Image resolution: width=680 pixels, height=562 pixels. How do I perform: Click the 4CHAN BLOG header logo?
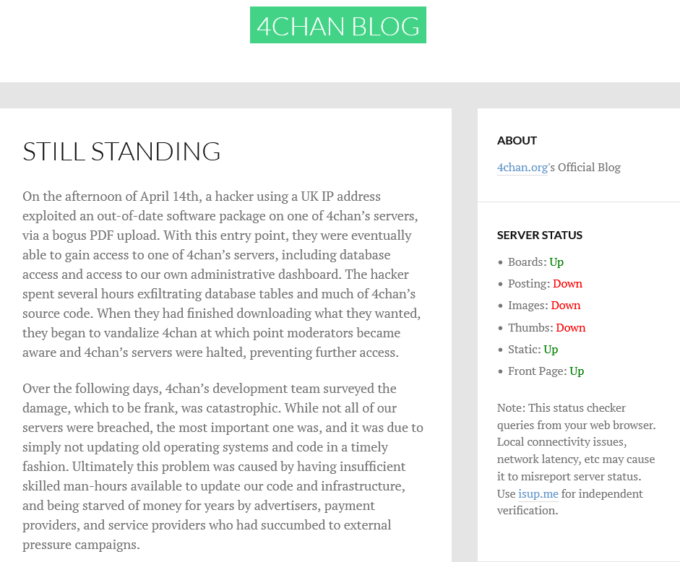[x=338, y=25]
